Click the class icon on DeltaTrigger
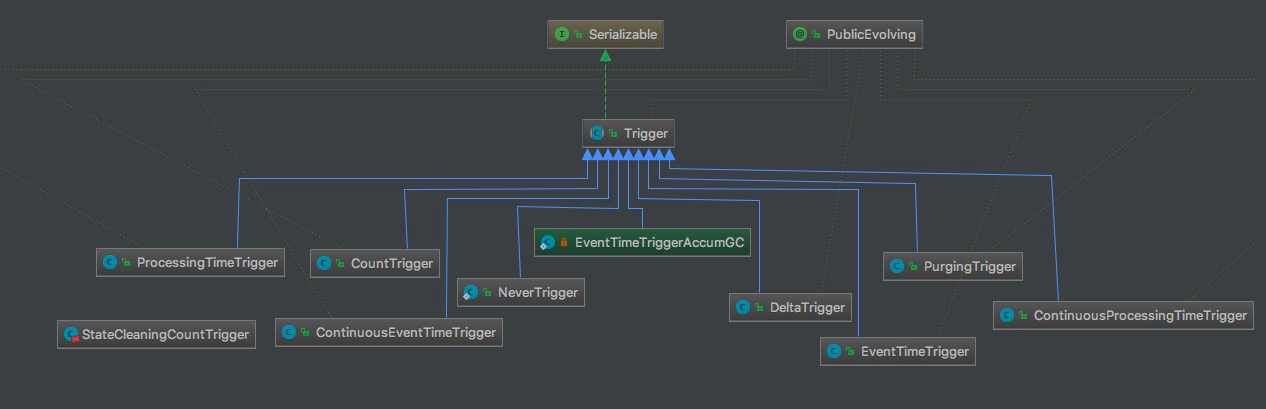1266x409 pixels. click(x=743, y=307)
